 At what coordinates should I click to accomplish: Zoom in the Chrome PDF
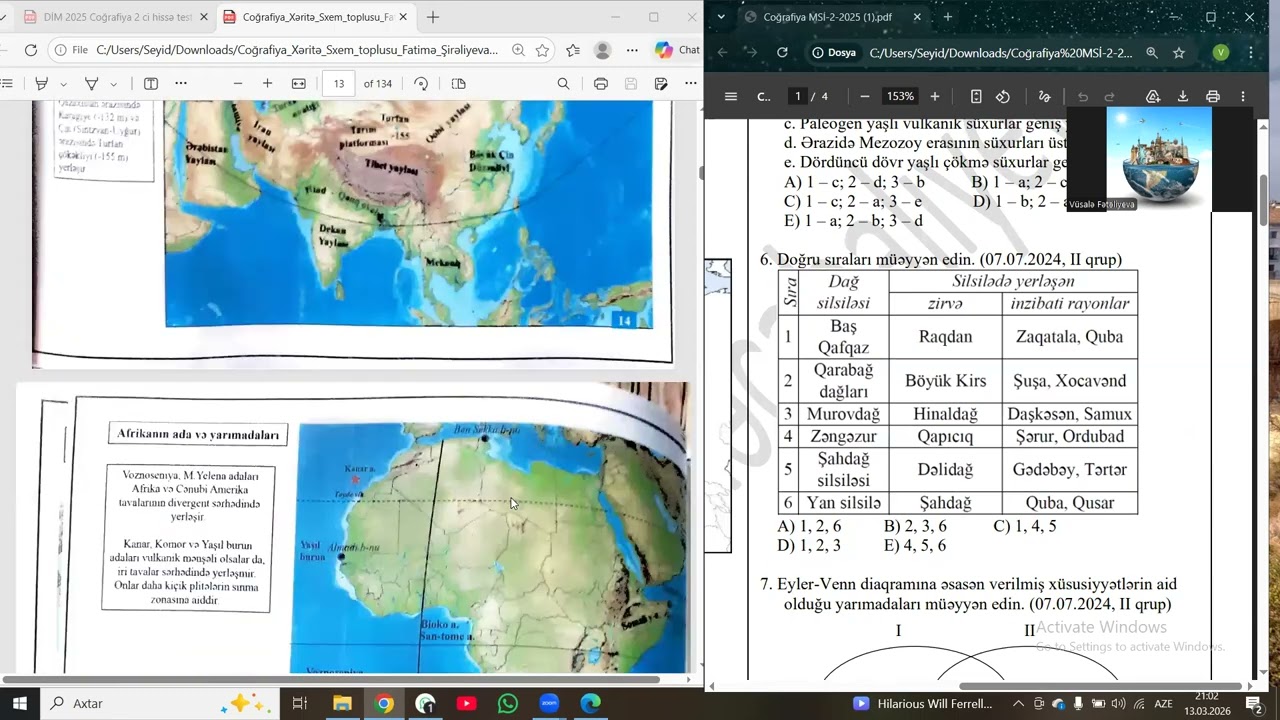pos(935,96)
